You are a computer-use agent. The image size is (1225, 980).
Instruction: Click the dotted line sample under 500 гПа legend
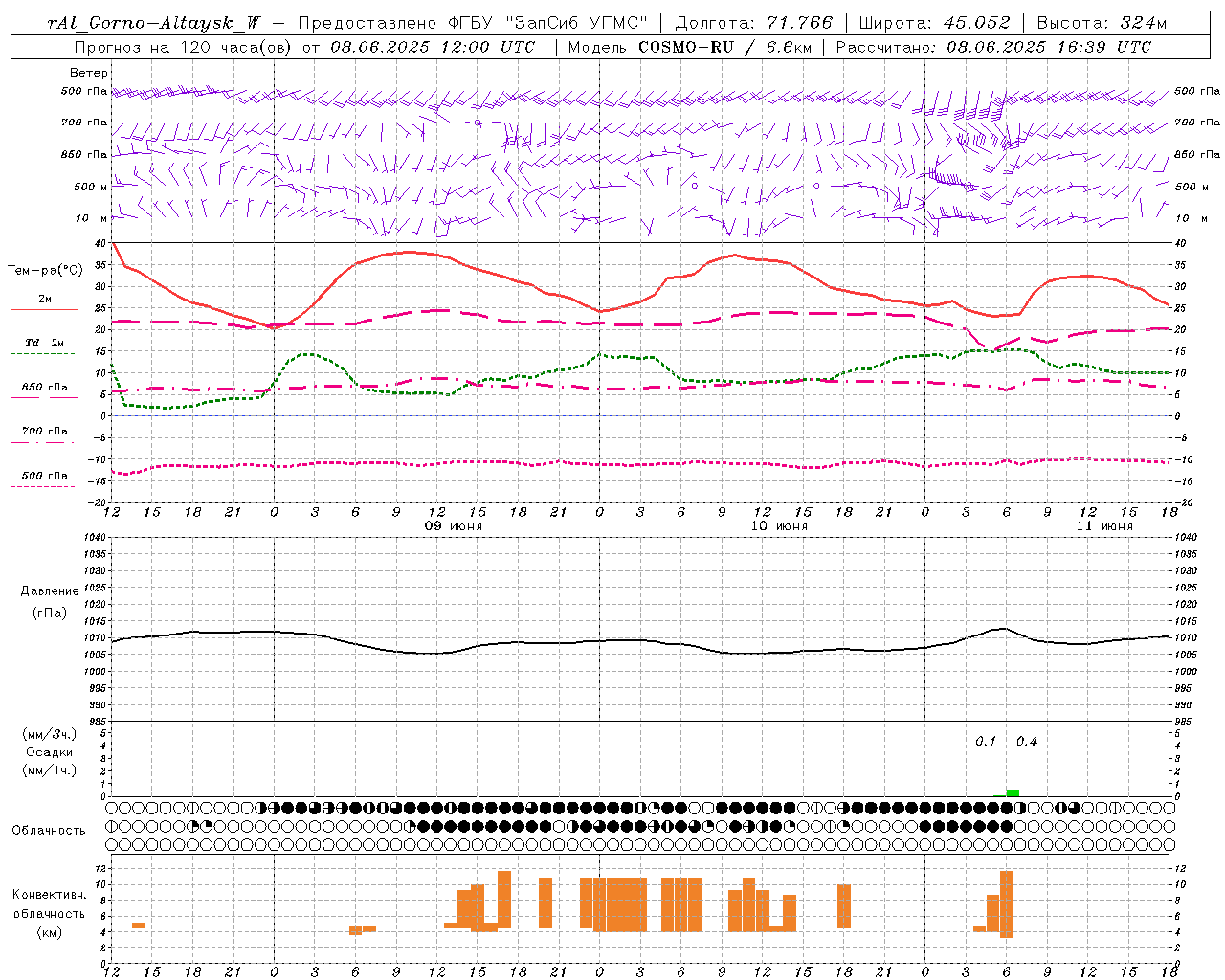tap(44, 486)
